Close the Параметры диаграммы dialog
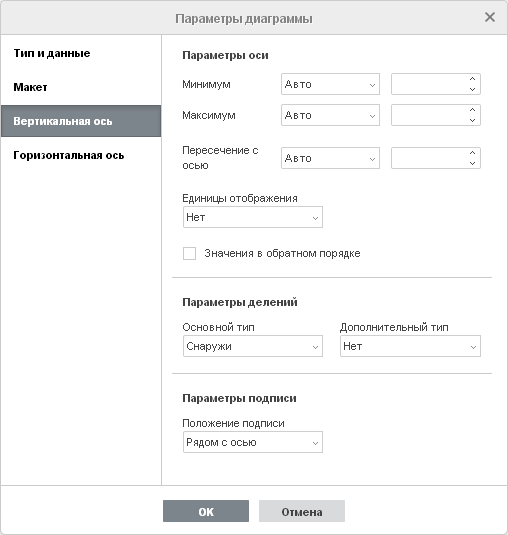The image size is (508, 535). click(x=490, y=17)
